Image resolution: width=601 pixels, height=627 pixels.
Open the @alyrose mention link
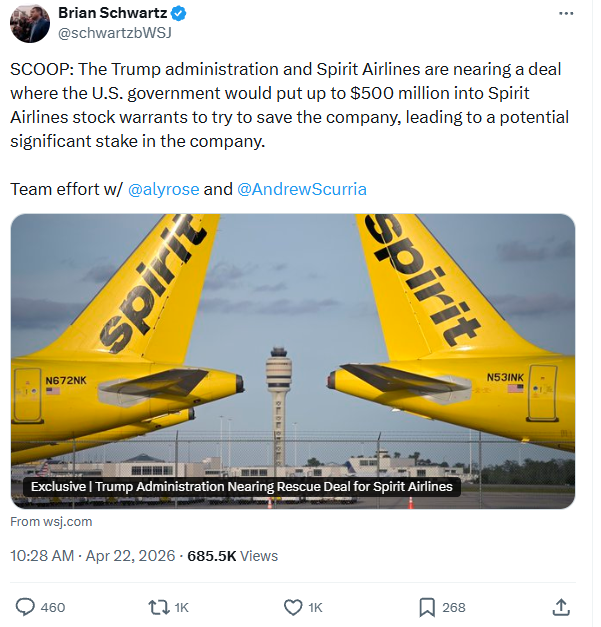tap(164, 189)
